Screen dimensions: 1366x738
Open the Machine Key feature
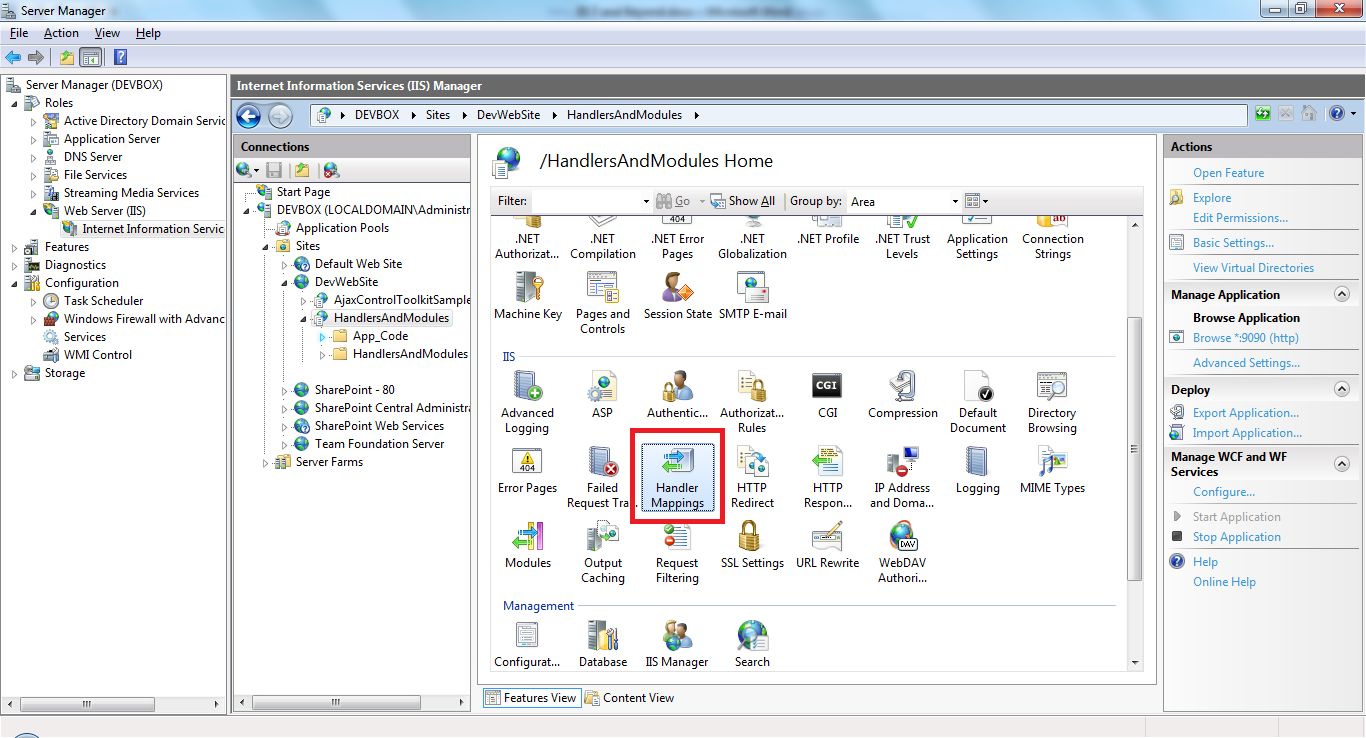[527, 296]
